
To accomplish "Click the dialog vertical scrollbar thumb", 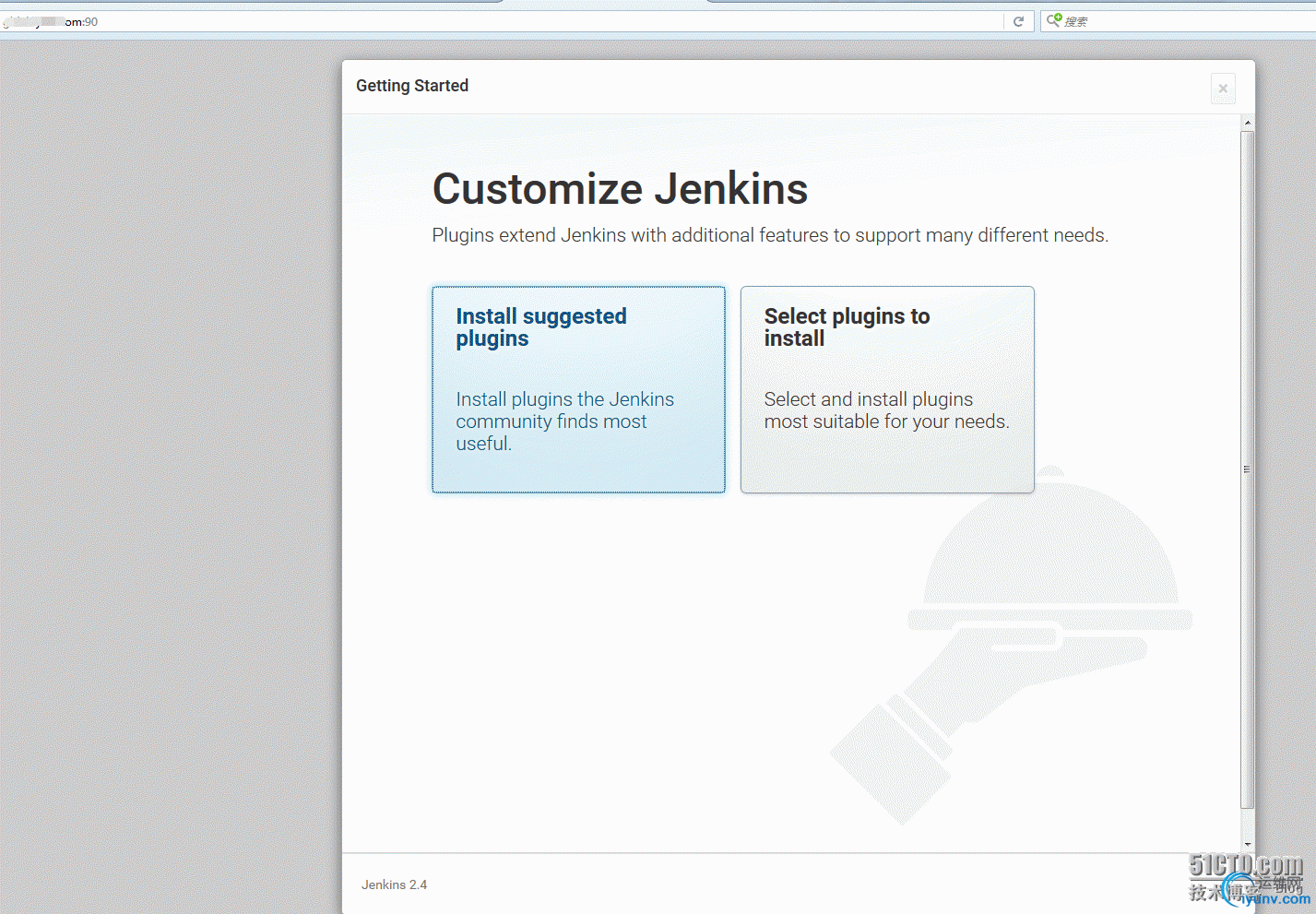I will 1248,469.
